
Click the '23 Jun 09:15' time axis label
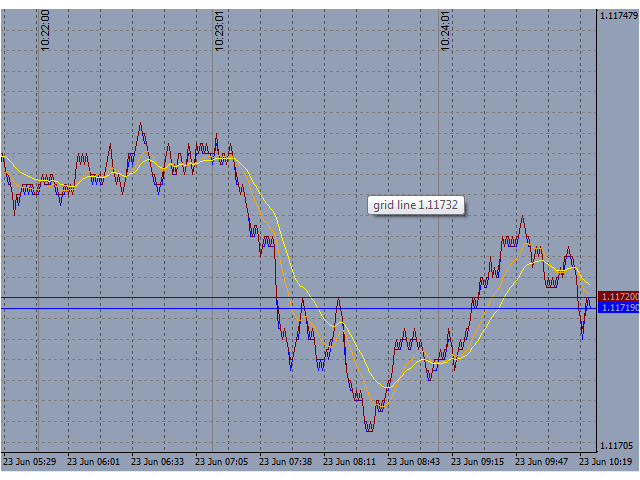(x=478, y=462)
